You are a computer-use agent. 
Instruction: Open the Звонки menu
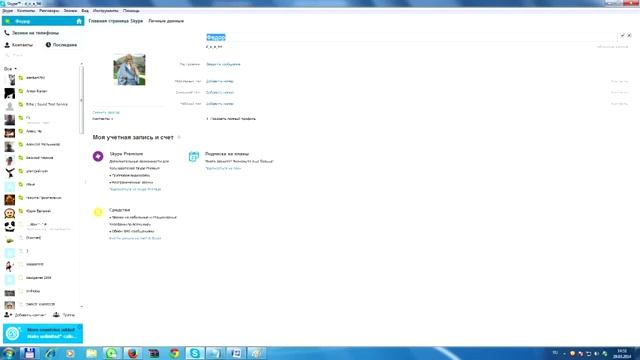pyautogui.click(x=70, y=11)
